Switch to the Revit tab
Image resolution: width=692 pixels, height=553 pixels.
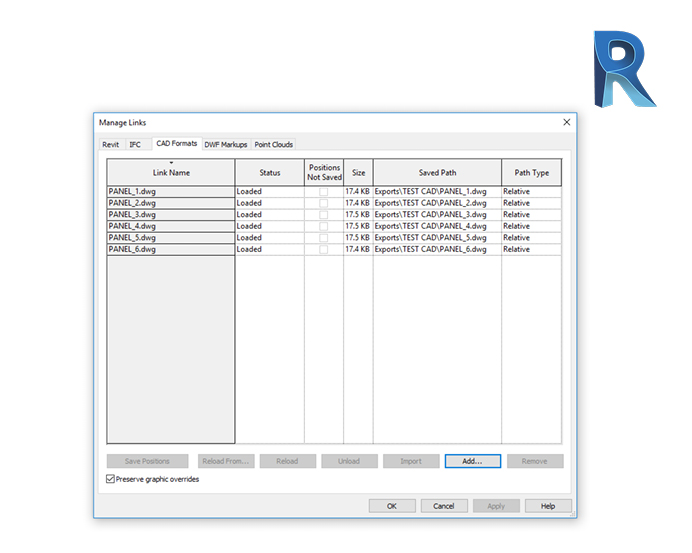pyautogui.click(x=110, y=145)
